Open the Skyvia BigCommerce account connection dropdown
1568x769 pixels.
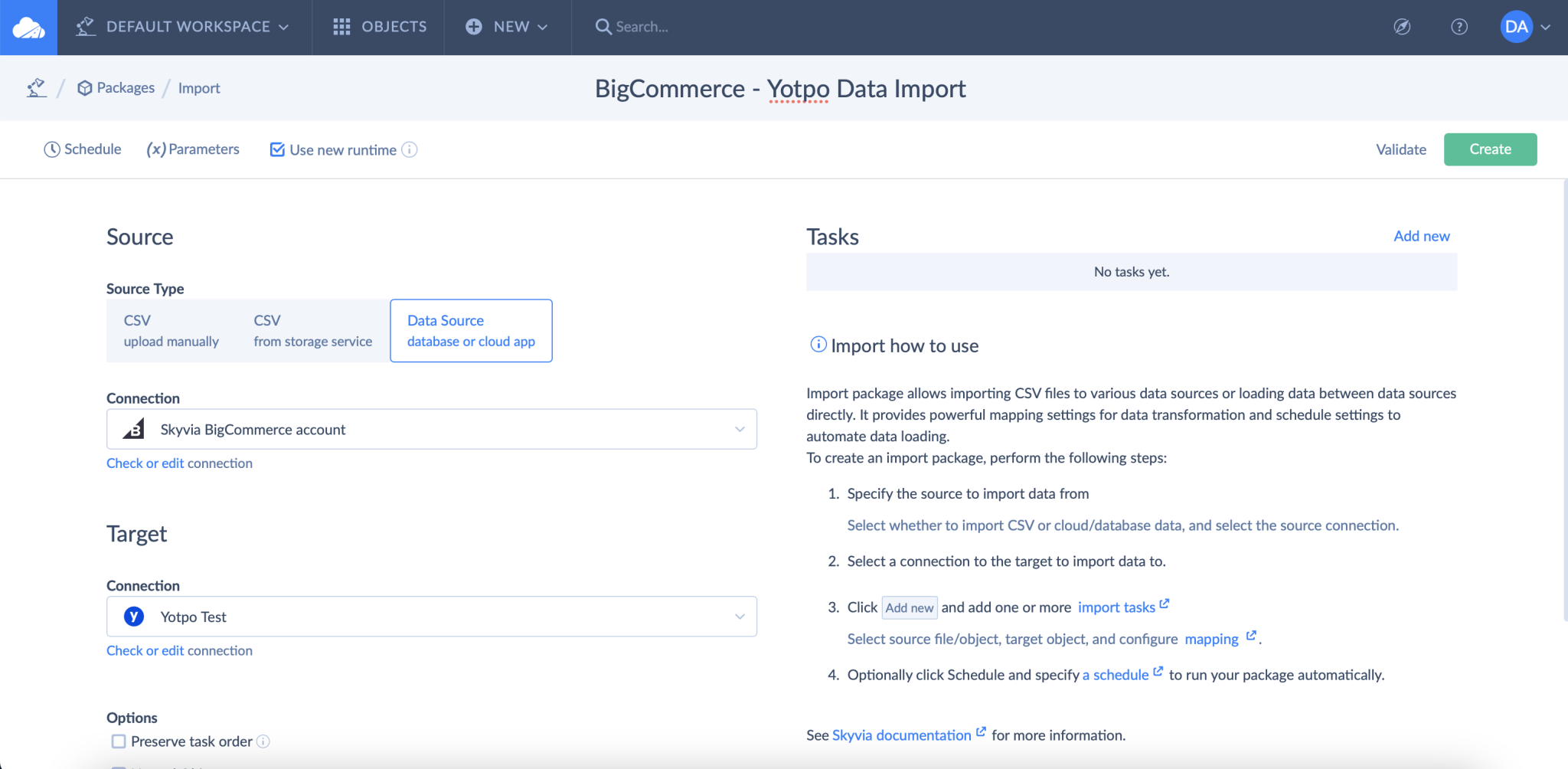tap(432, 429)
